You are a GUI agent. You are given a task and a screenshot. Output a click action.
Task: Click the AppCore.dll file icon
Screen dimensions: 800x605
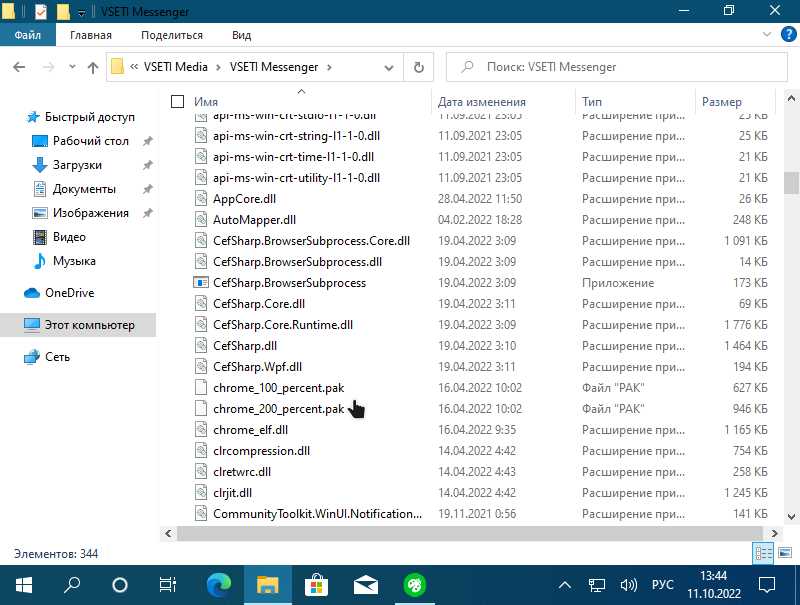[x=201, y=199]
